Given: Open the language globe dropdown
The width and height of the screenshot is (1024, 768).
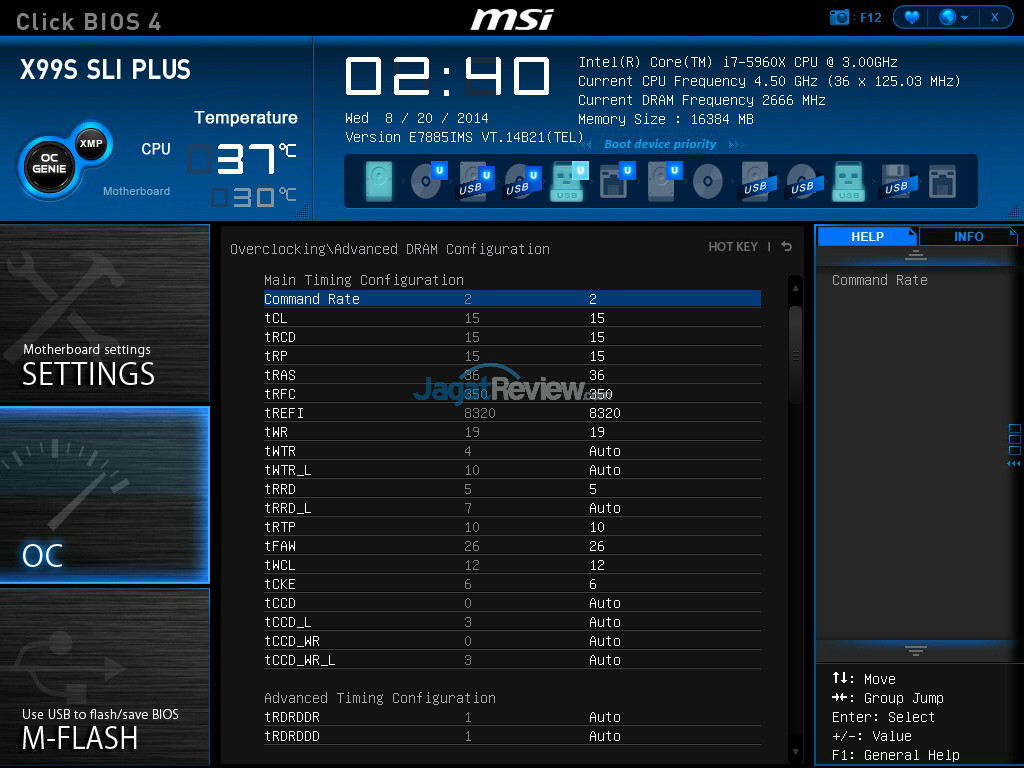Looking at the screenshot, I should coord(953,17).
